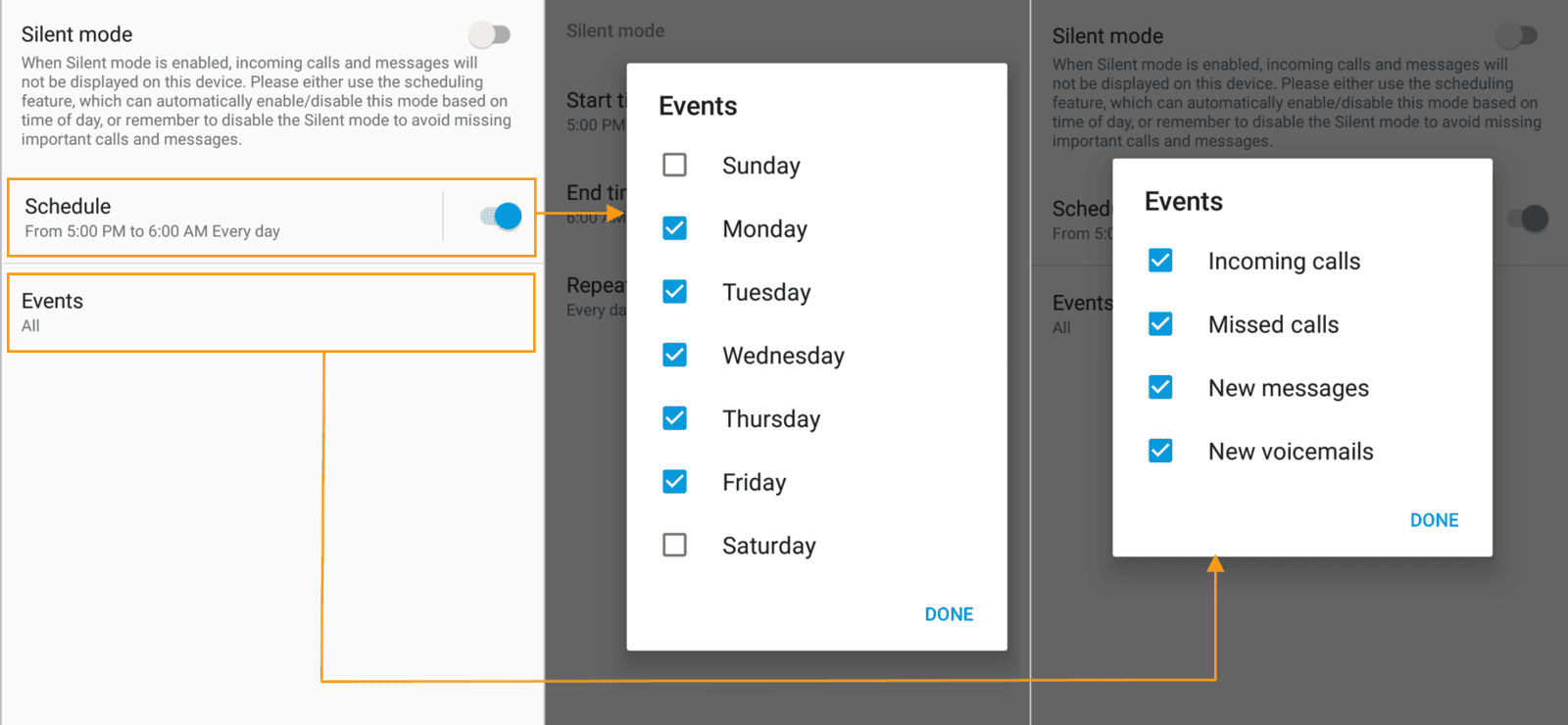The height and width of the screenshot is (725, 1568).
Task: Deselect the New voicemails checkbox
Action: click(x=1160, y=451)
